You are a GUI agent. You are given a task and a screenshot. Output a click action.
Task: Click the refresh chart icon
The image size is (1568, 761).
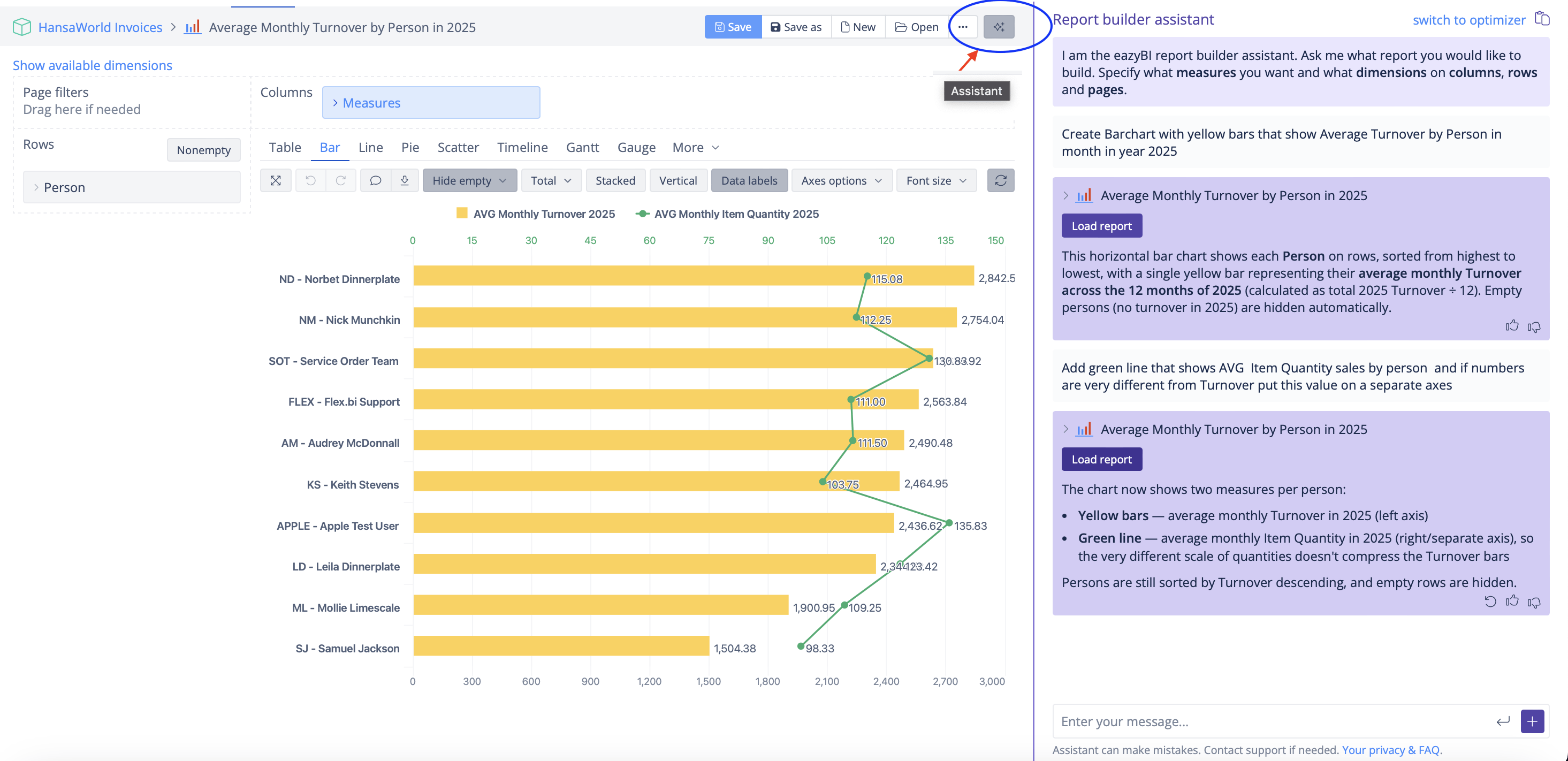pyautogui.click(x=1000, y=180)
